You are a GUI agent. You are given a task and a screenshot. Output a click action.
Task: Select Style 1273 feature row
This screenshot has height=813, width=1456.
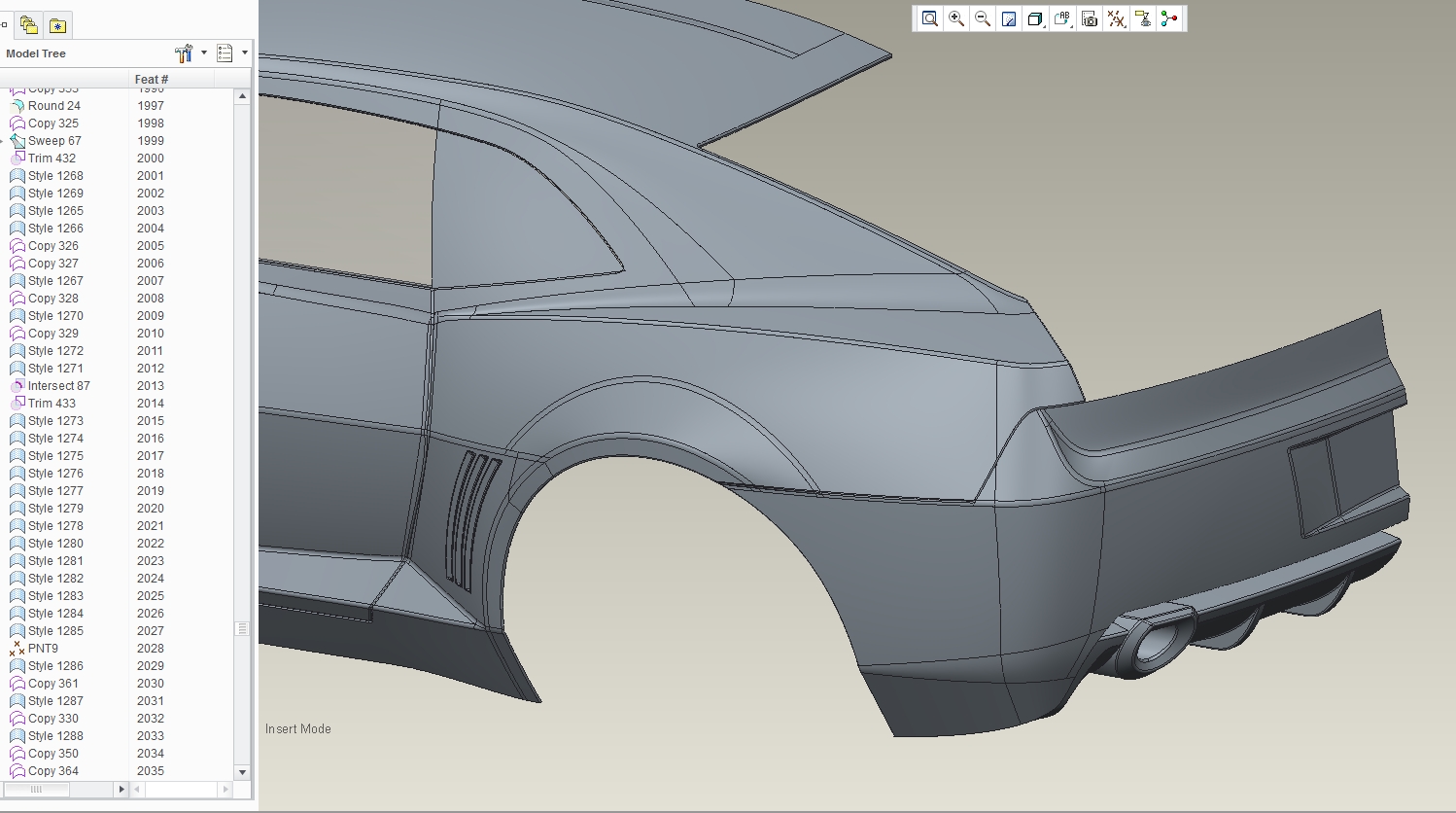55,421
